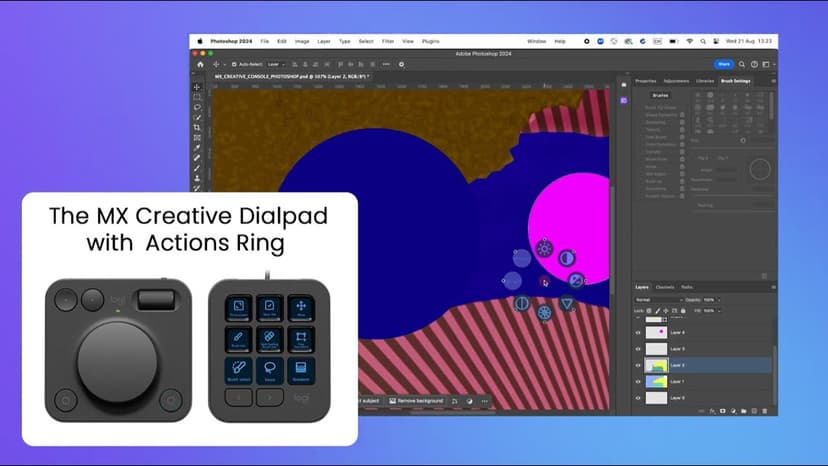This screenshot has width=828, height=466.
Task: Switch to the Channels tab
Action: pyautogui.click(x=665, y=287)
